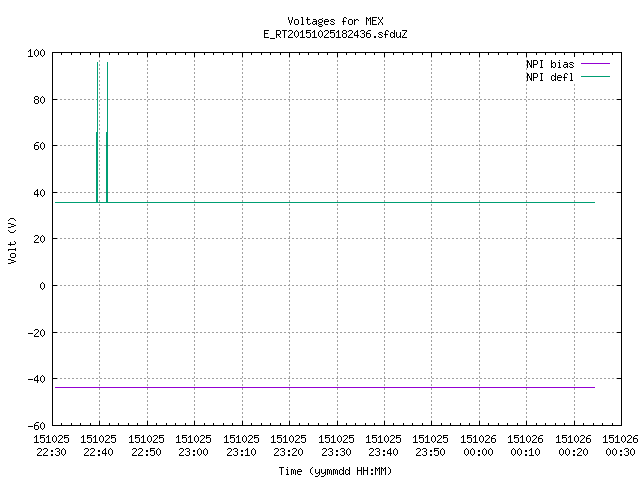The height and width of the screenshot is (480, 640).
Task: Click the y-axis tick label 0
Action: point(42,286)
